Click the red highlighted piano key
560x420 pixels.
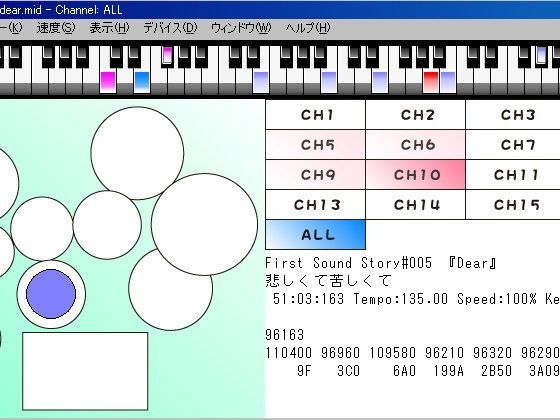(430, 82)
